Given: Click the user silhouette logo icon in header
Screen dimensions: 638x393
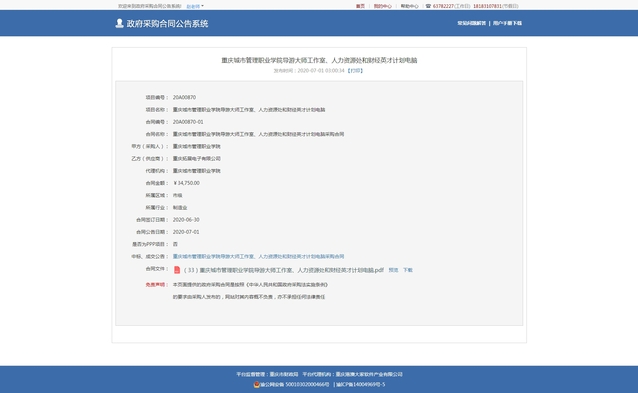Looking at the screenshot, I should [x=119, y=23].
